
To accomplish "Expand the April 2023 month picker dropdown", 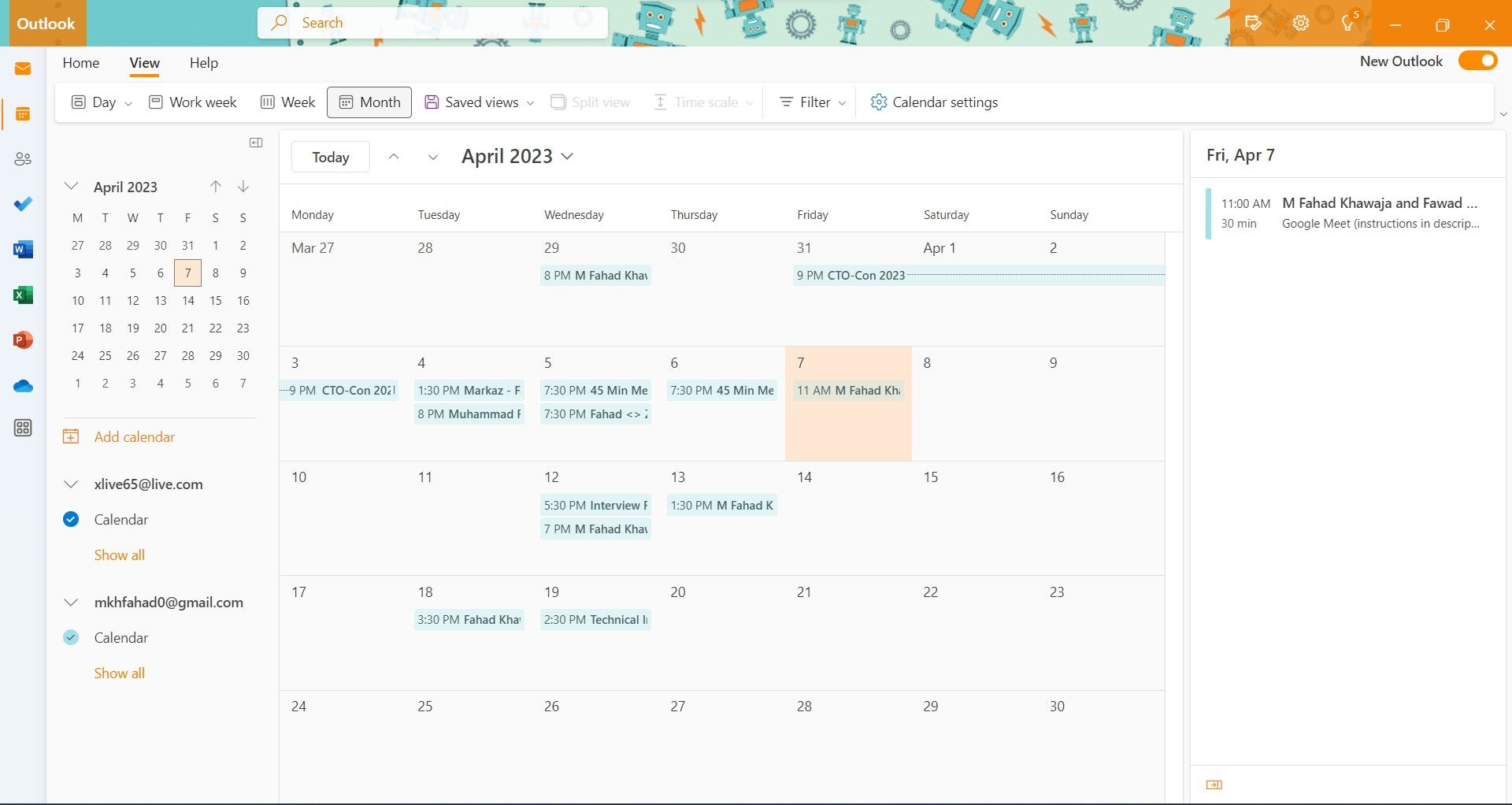I will pyautogui.click(x=566, y=156).
